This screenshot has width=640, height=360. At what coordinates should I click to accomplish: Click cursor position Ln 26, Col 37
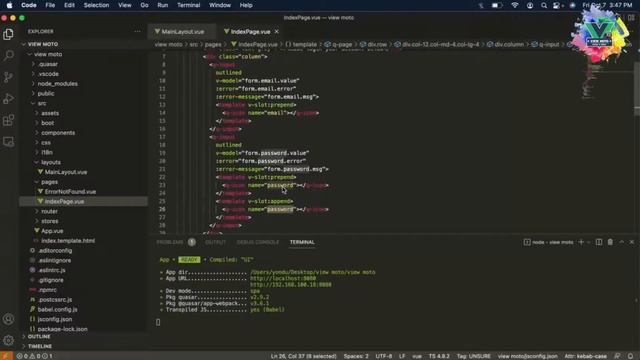303,356
